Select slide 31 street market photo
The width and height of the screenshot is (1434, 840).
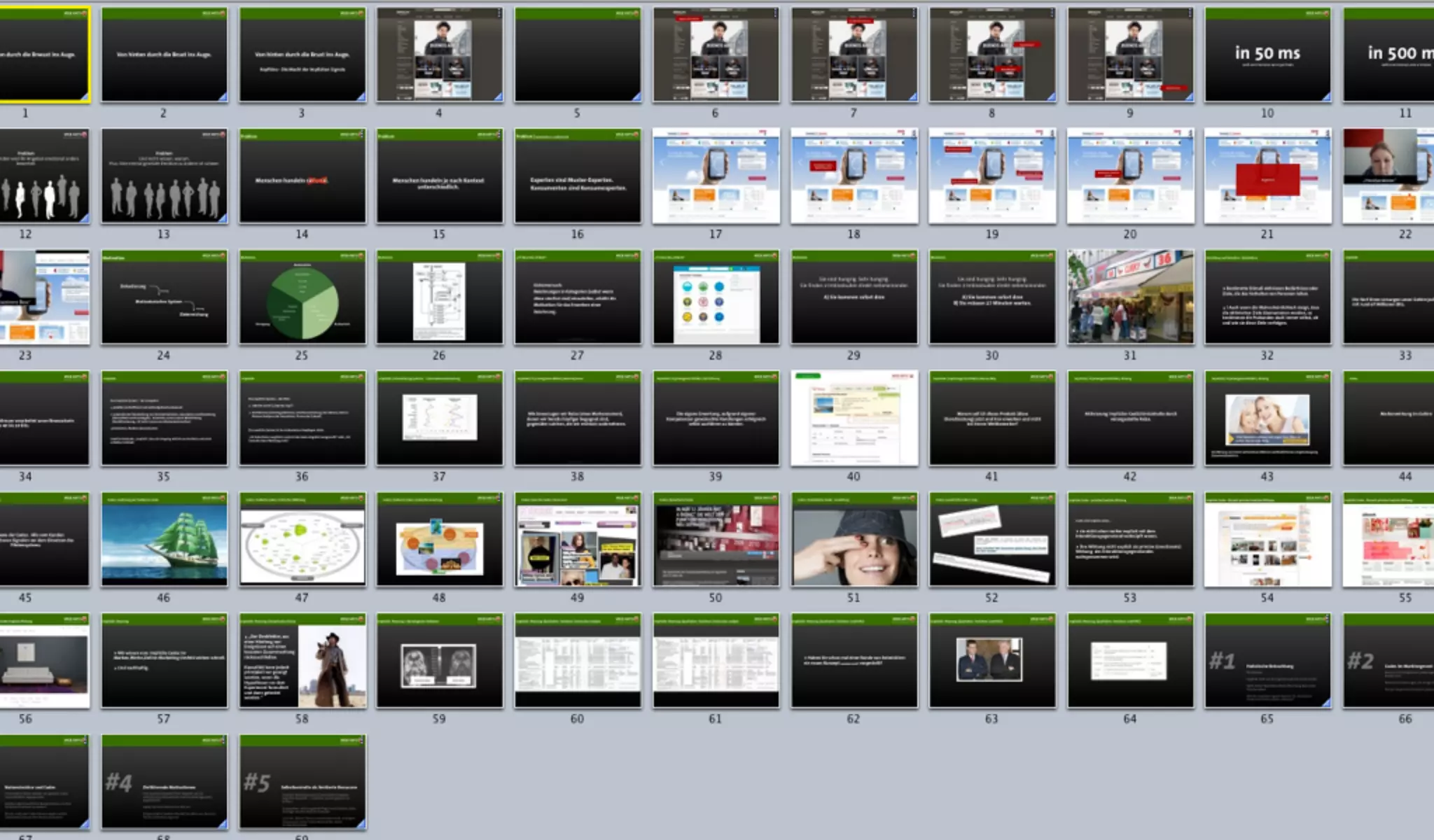coord(1129,297)
